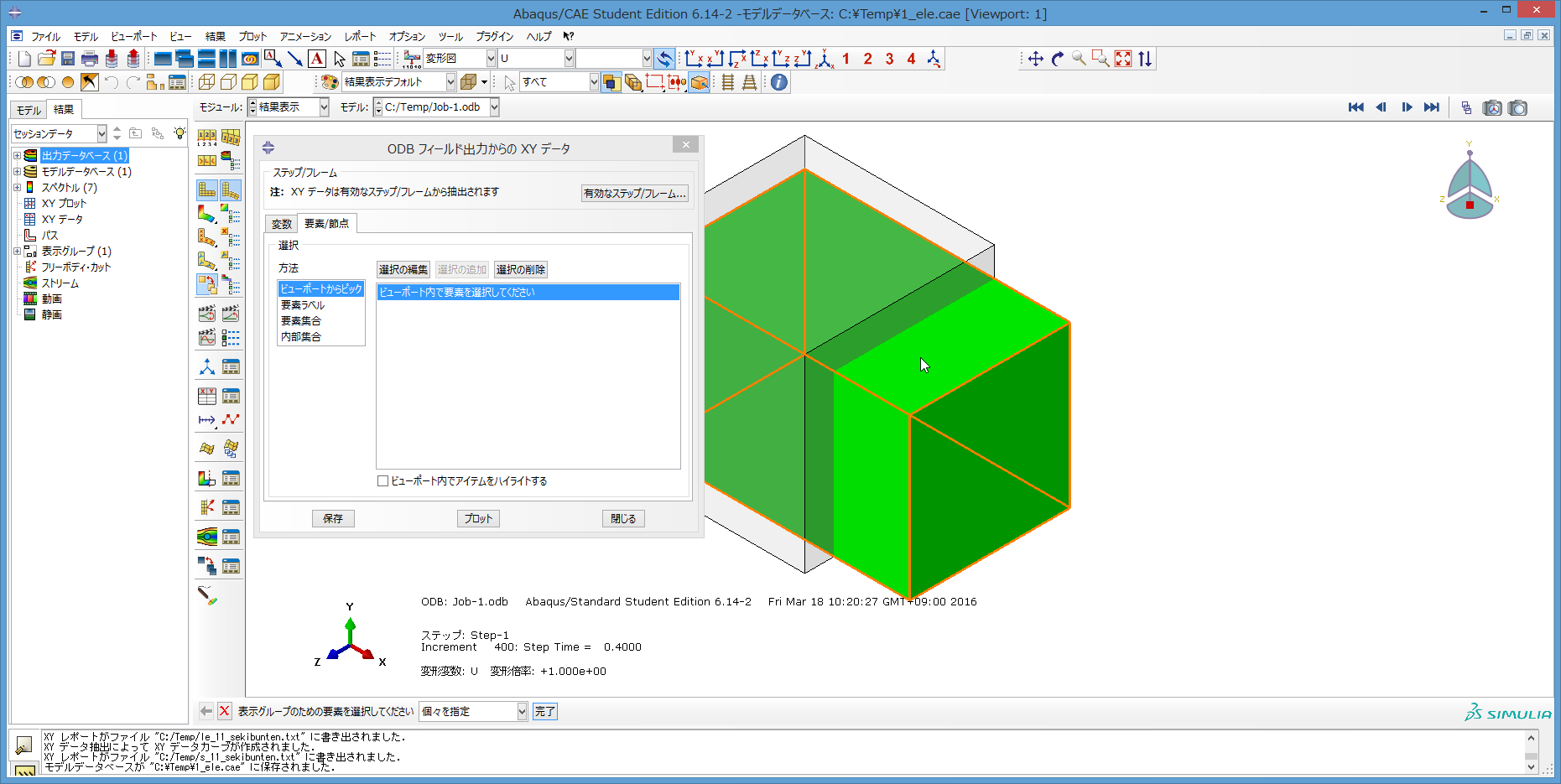Click the 完了 button in prompt area

[x=544, y=711]
